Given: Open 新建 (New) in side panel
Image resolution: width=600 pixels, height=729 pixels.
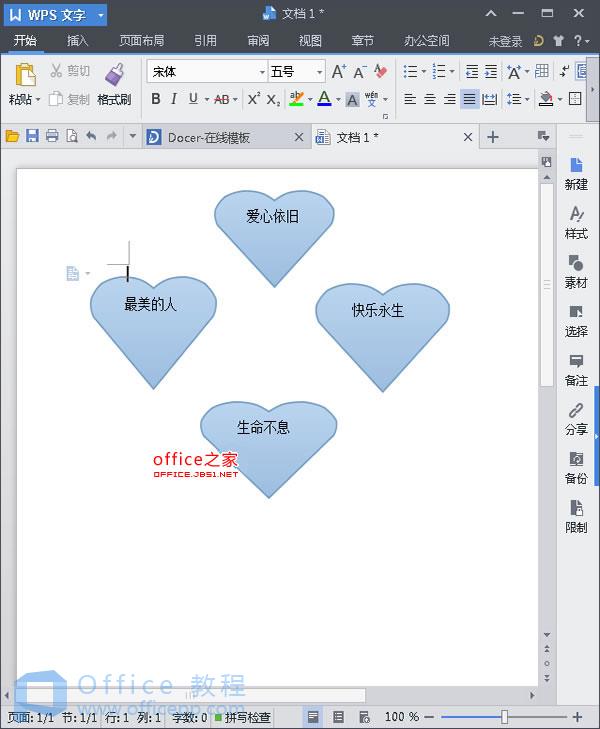Looking at the screenshot, I should coord(576,174).
